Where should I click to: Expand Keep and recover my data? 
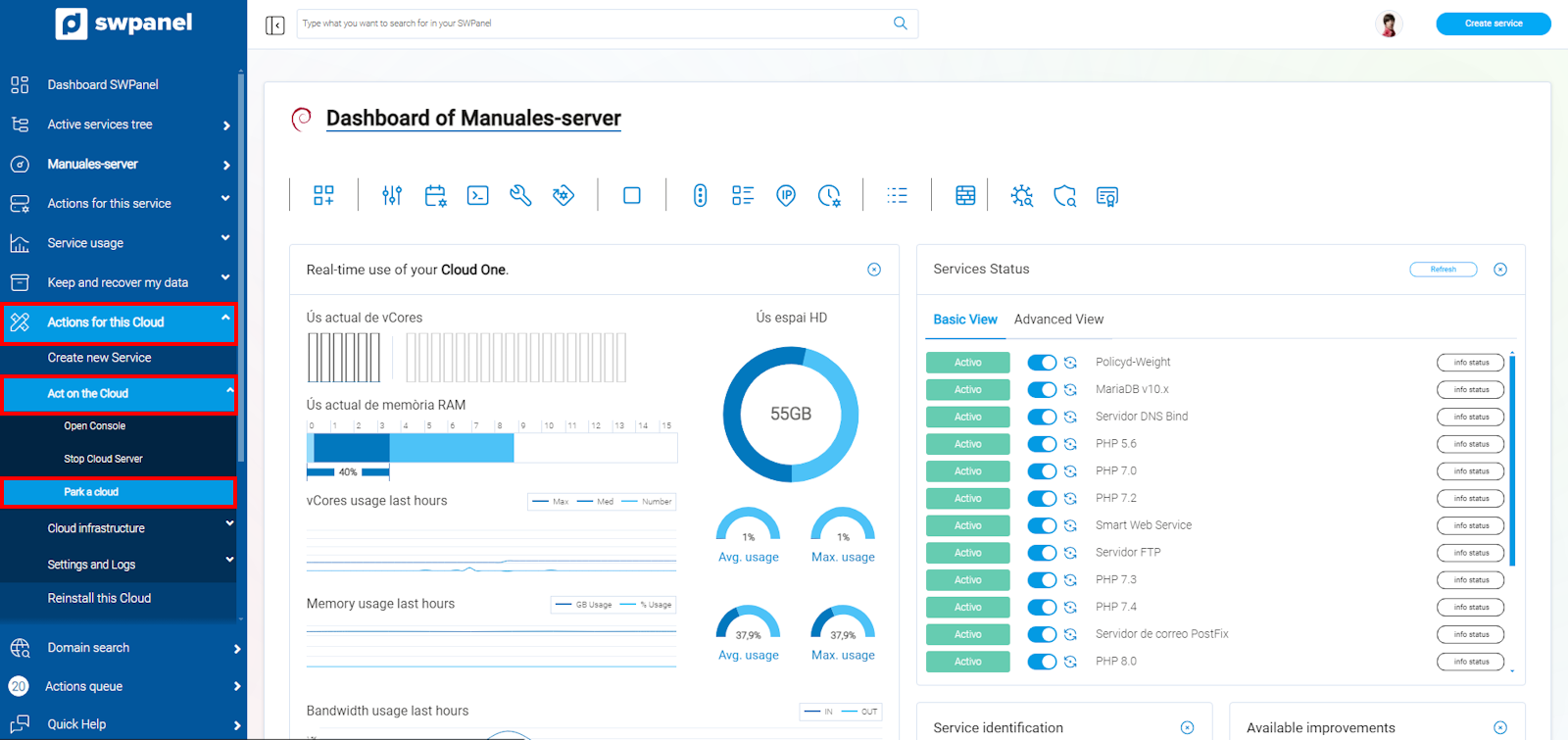(118, 282)
